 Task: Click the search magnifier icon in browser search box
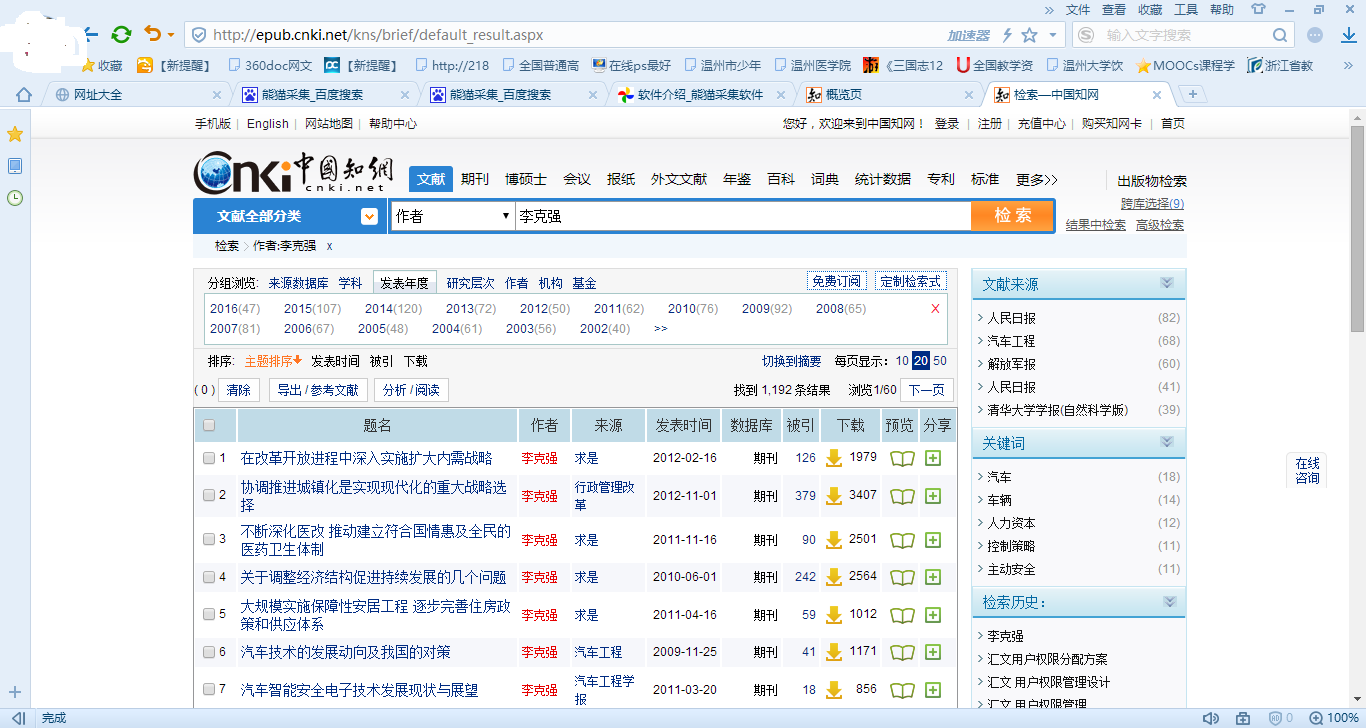pyautogui.click(x=1281, y=35)
